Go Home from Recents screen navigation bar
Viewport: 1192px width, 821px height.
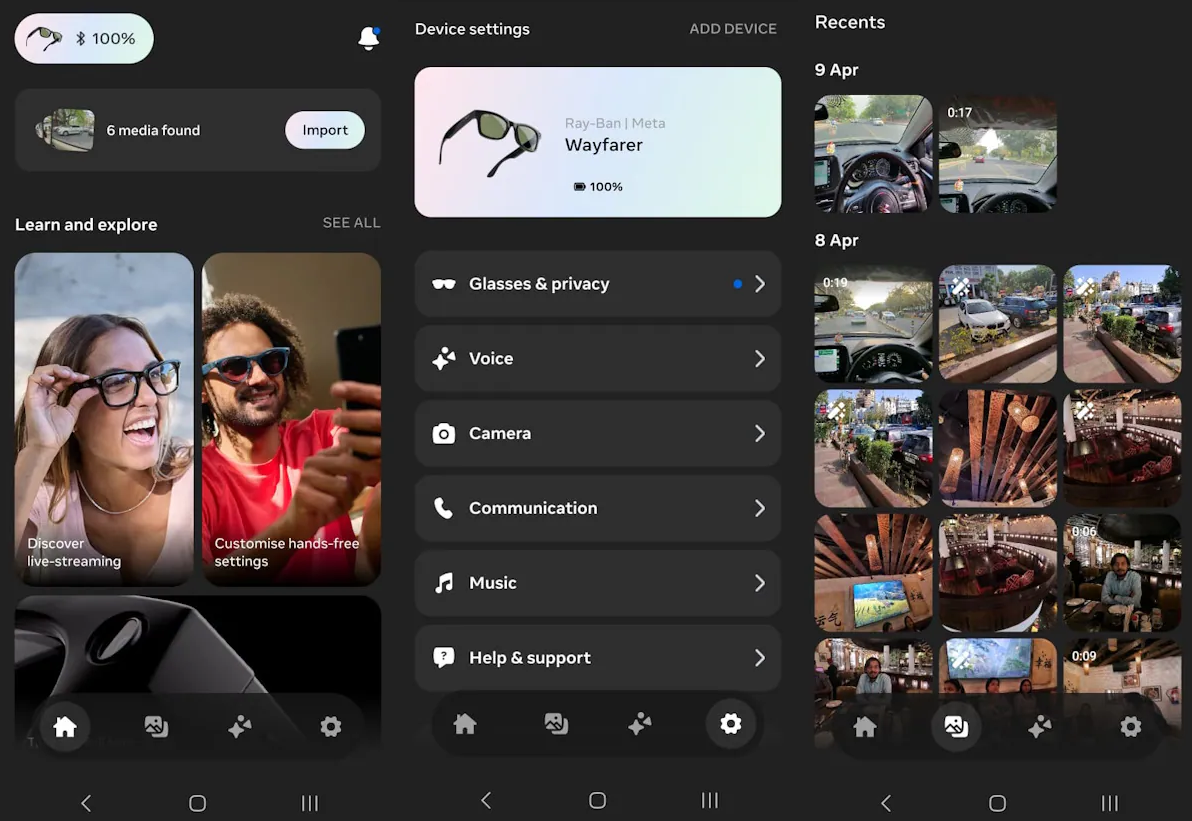(x=864, y=727)
